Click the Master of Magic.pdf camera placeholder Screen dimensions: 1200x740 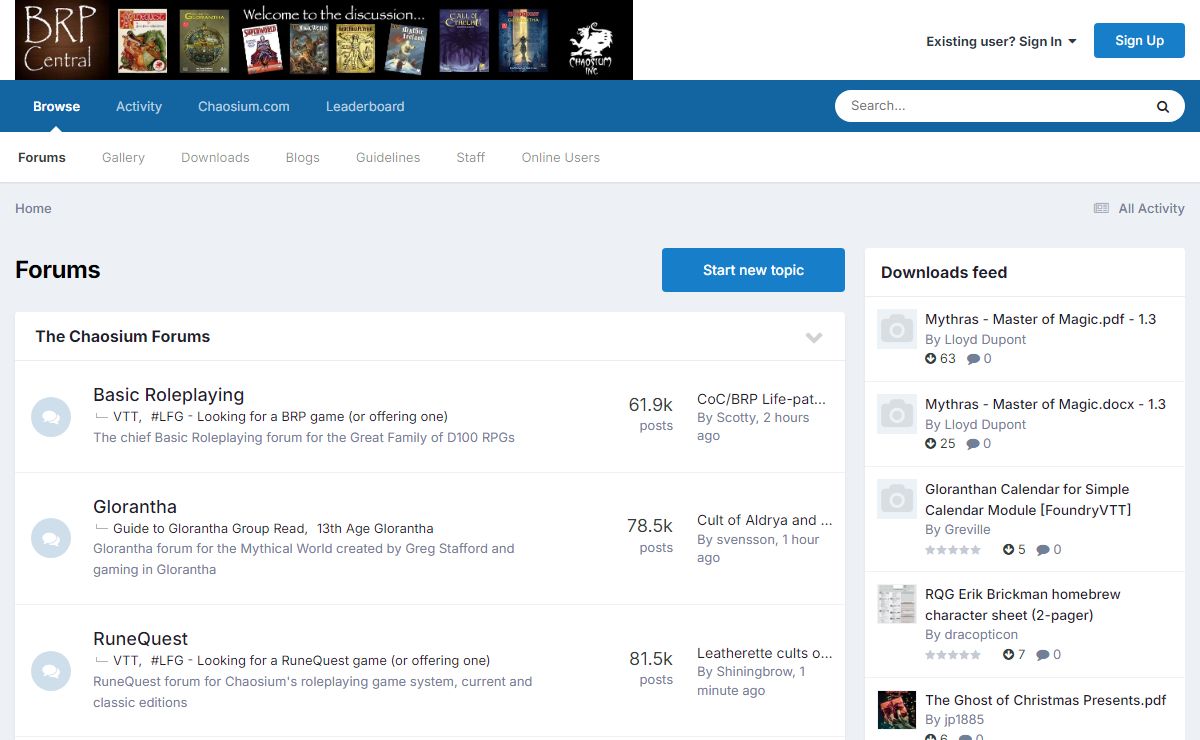897,329
